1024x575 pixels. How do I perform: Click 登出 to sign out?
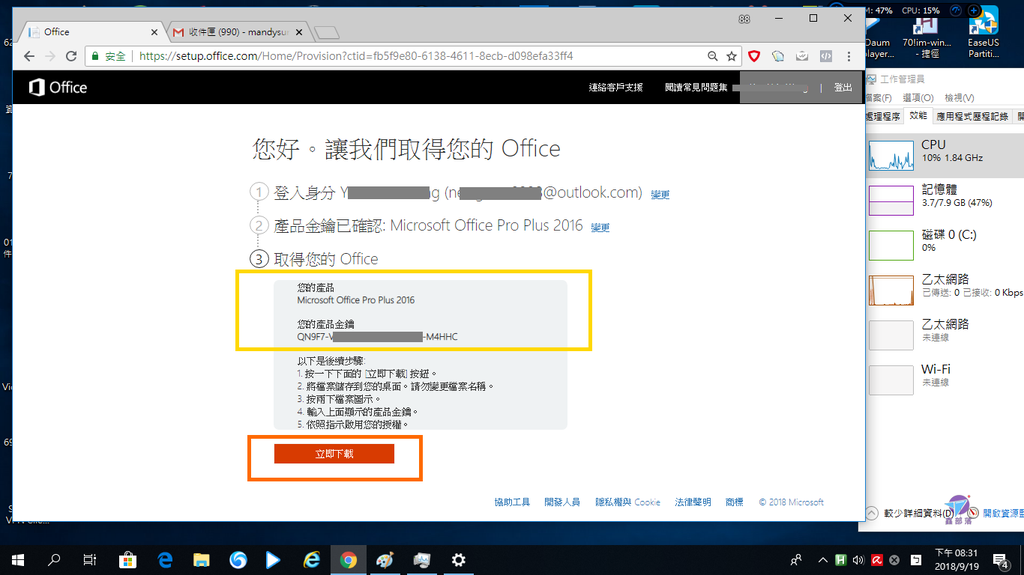(843, 88)
